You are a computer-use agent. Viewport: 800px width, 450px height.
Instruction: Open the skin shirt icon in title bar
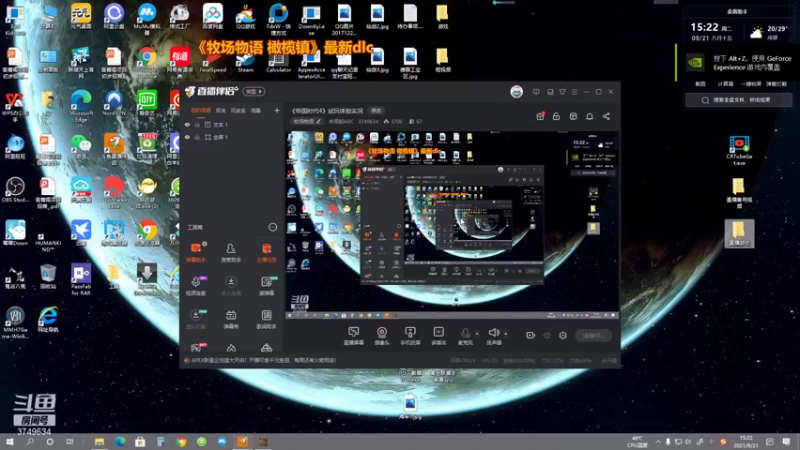pyautogui.click(x=562, y=92)
